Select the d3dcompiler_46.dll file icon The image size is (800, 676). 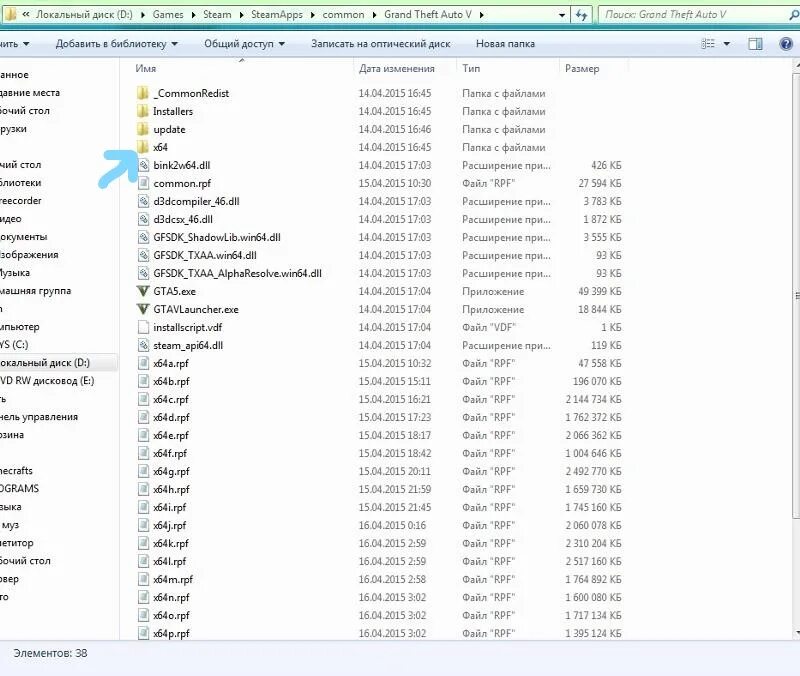click(143, 201)
